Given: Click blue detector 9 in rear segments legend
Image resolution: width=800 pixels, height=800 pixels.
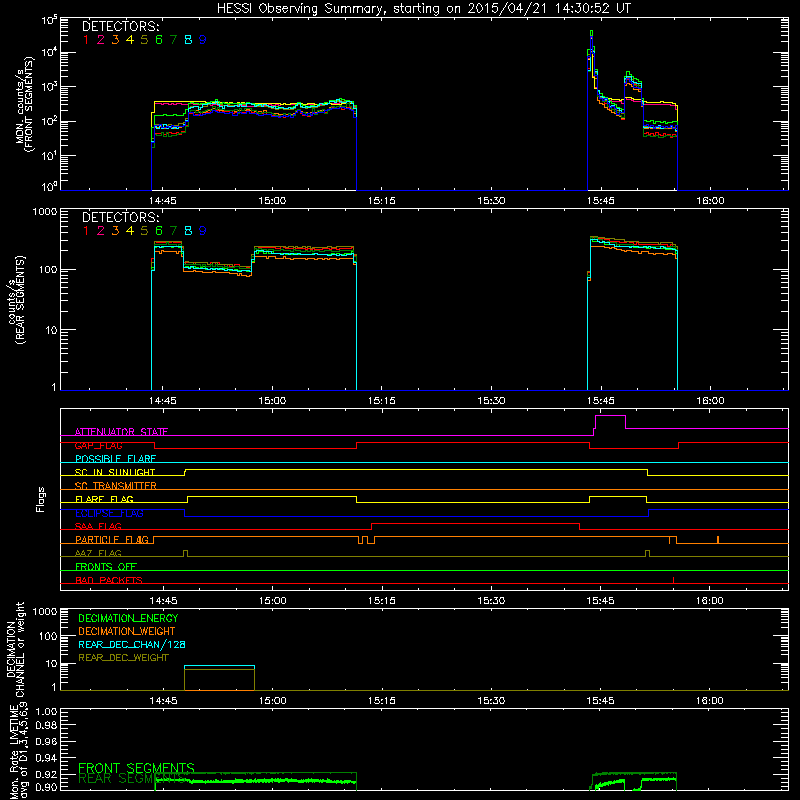Looking at the screenshot, I should (x=203, y=231).
